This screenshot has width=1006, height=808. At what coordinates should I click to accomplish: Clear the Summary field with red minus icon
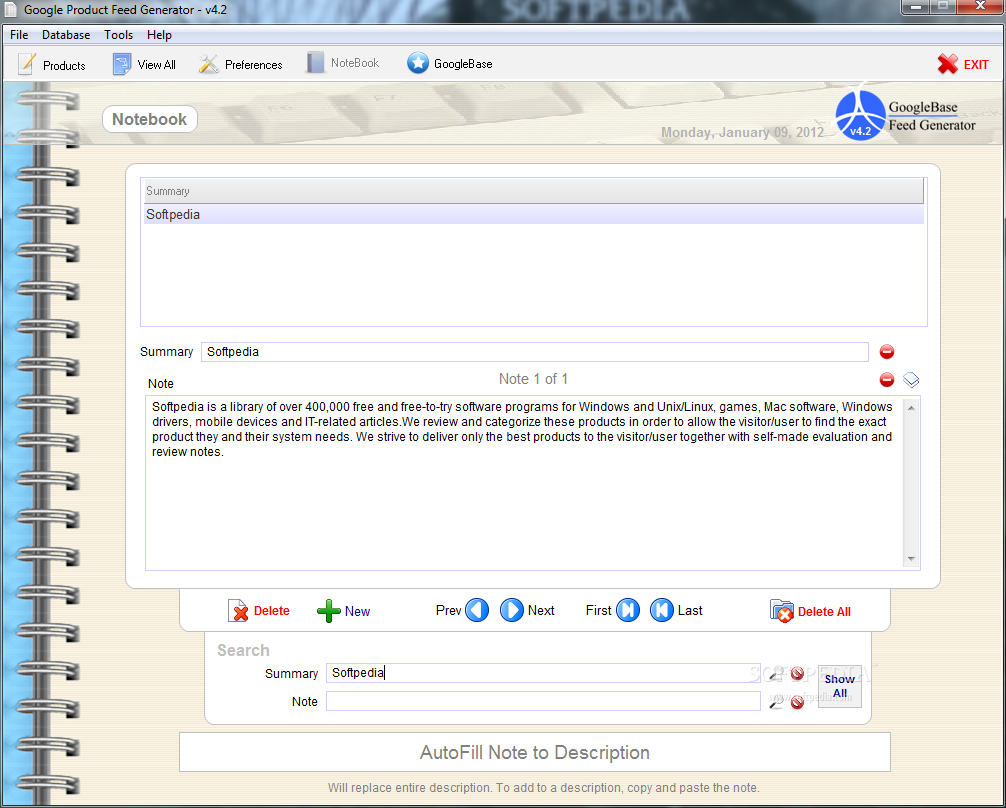pyautogui.click(x=887, y=352)
